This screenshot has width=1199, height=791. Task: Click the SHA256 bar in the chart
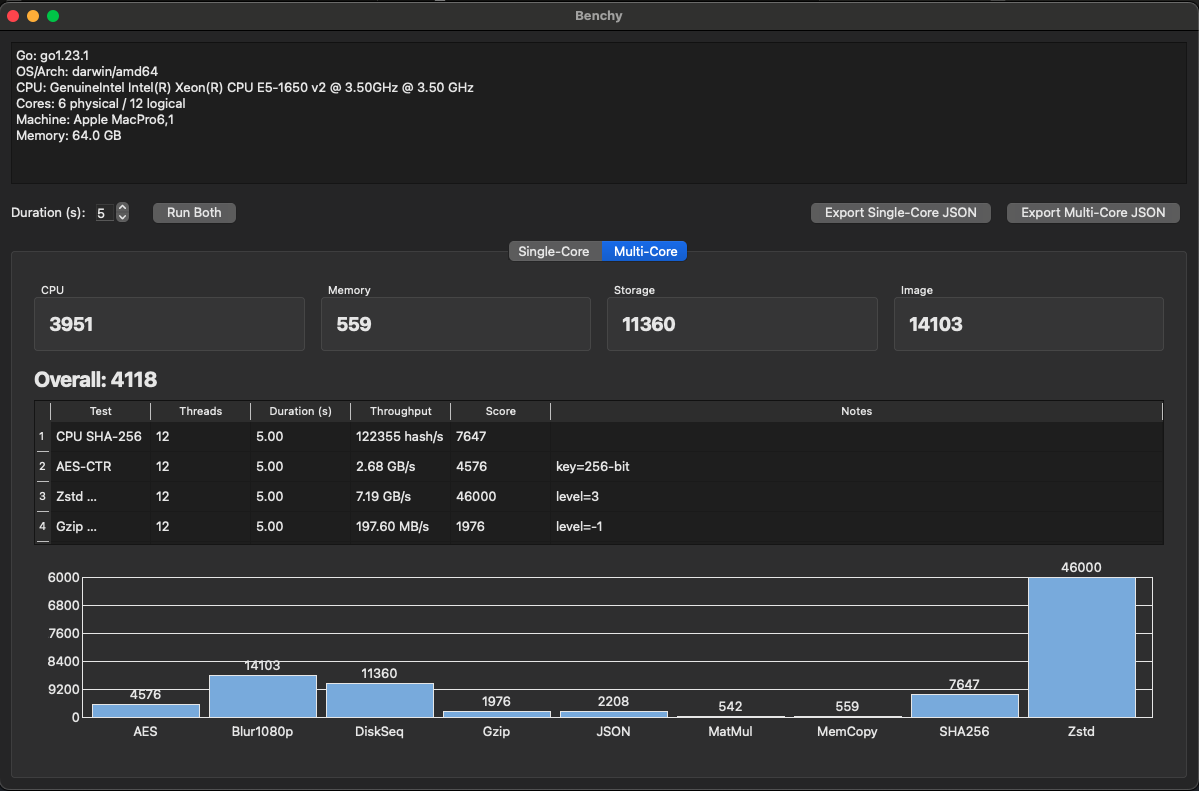coord(964,705)
